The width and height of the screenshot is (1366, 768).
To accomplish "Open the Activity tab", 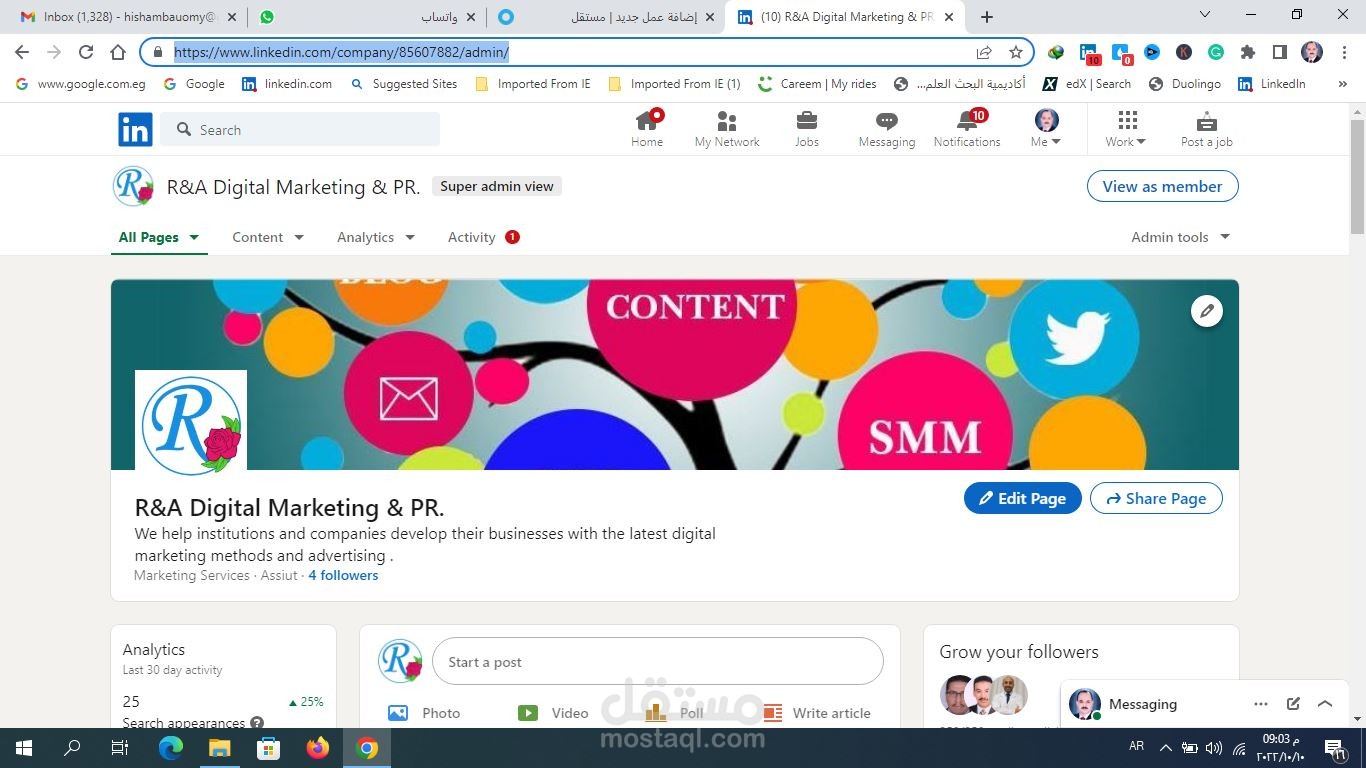I will [x=483, y=237].
